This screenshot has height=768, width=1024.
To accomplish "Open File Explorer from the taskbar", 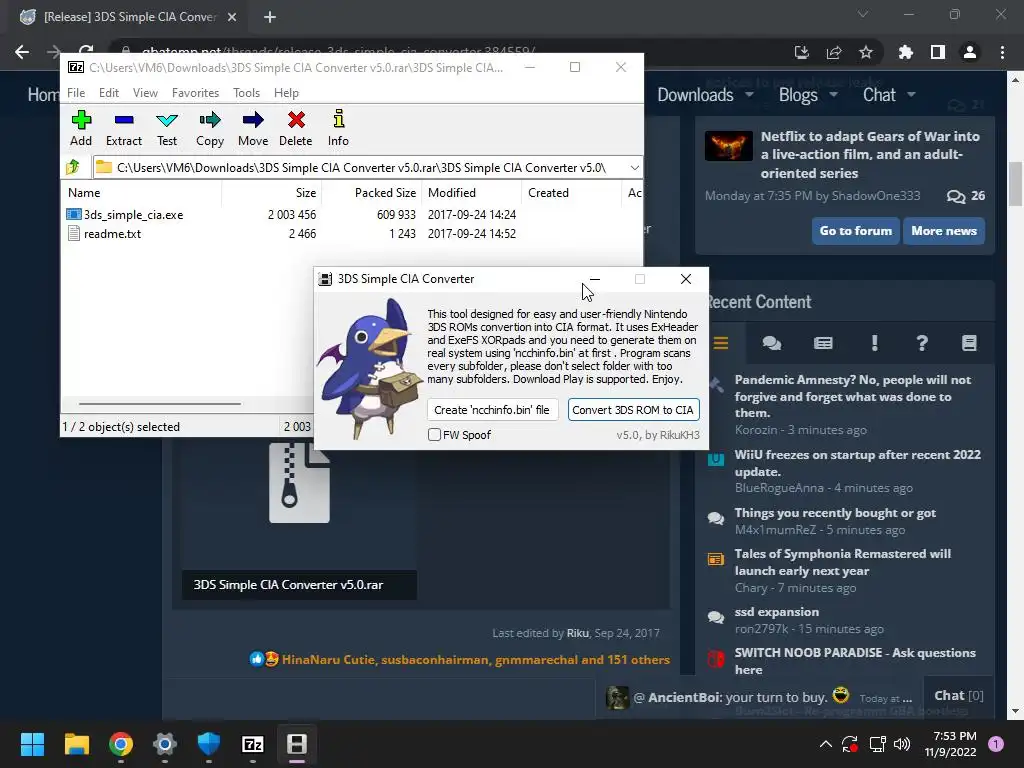I will 76,744.
